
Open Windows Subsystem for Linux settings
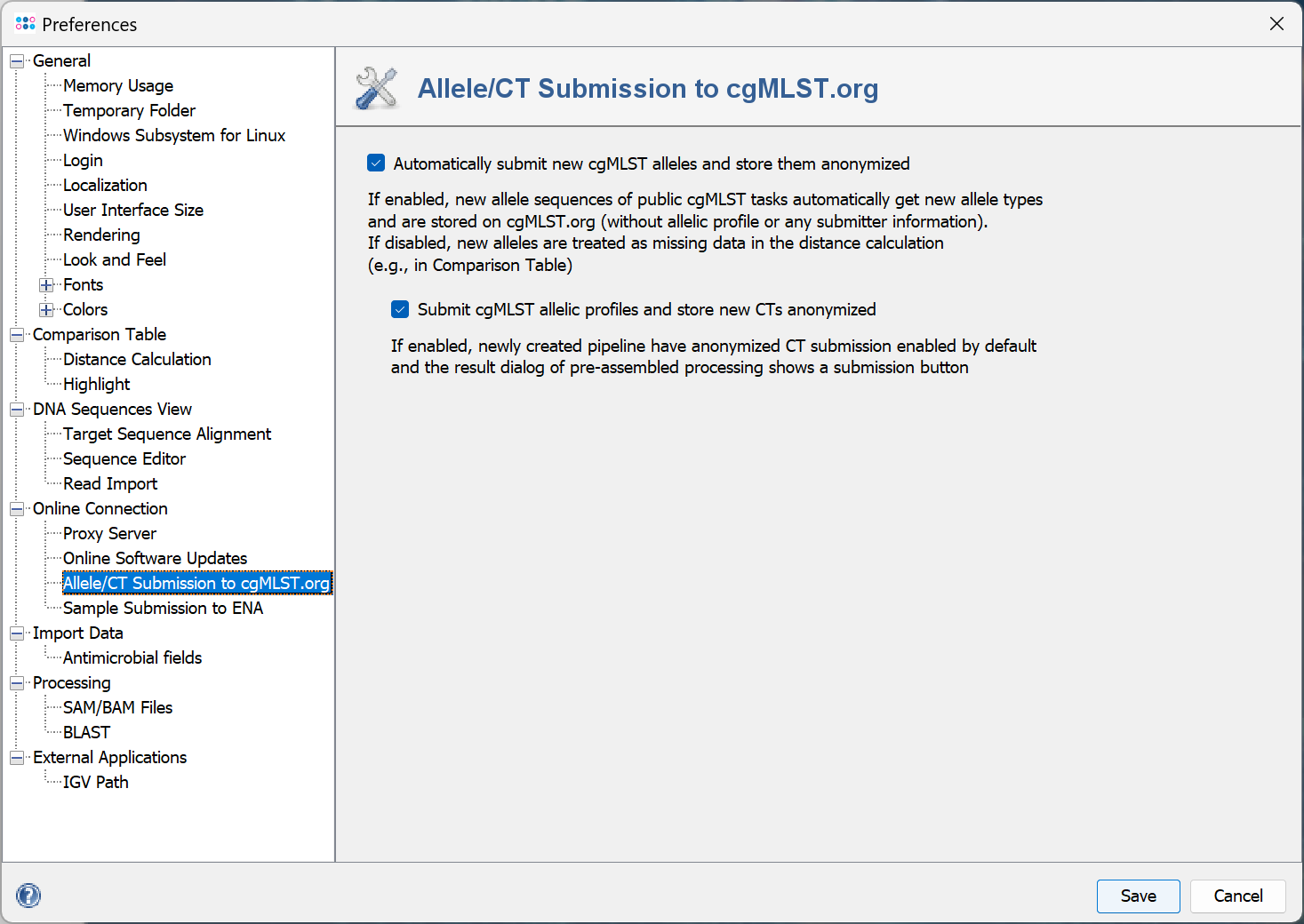tap(174, 136)
